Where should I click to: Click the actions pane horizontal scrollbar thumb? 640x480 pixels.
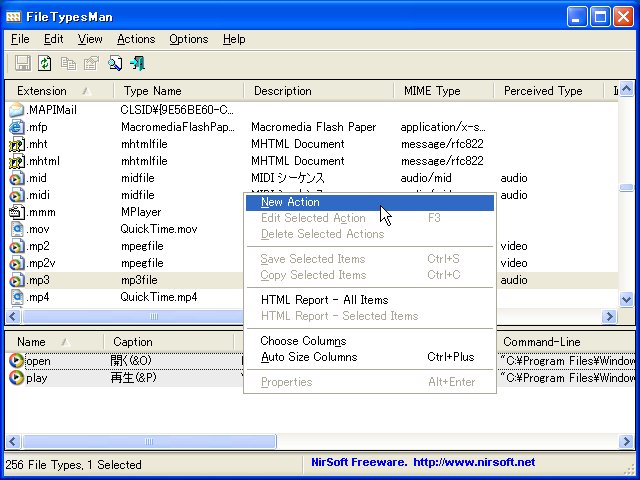[x=149, y=441]
